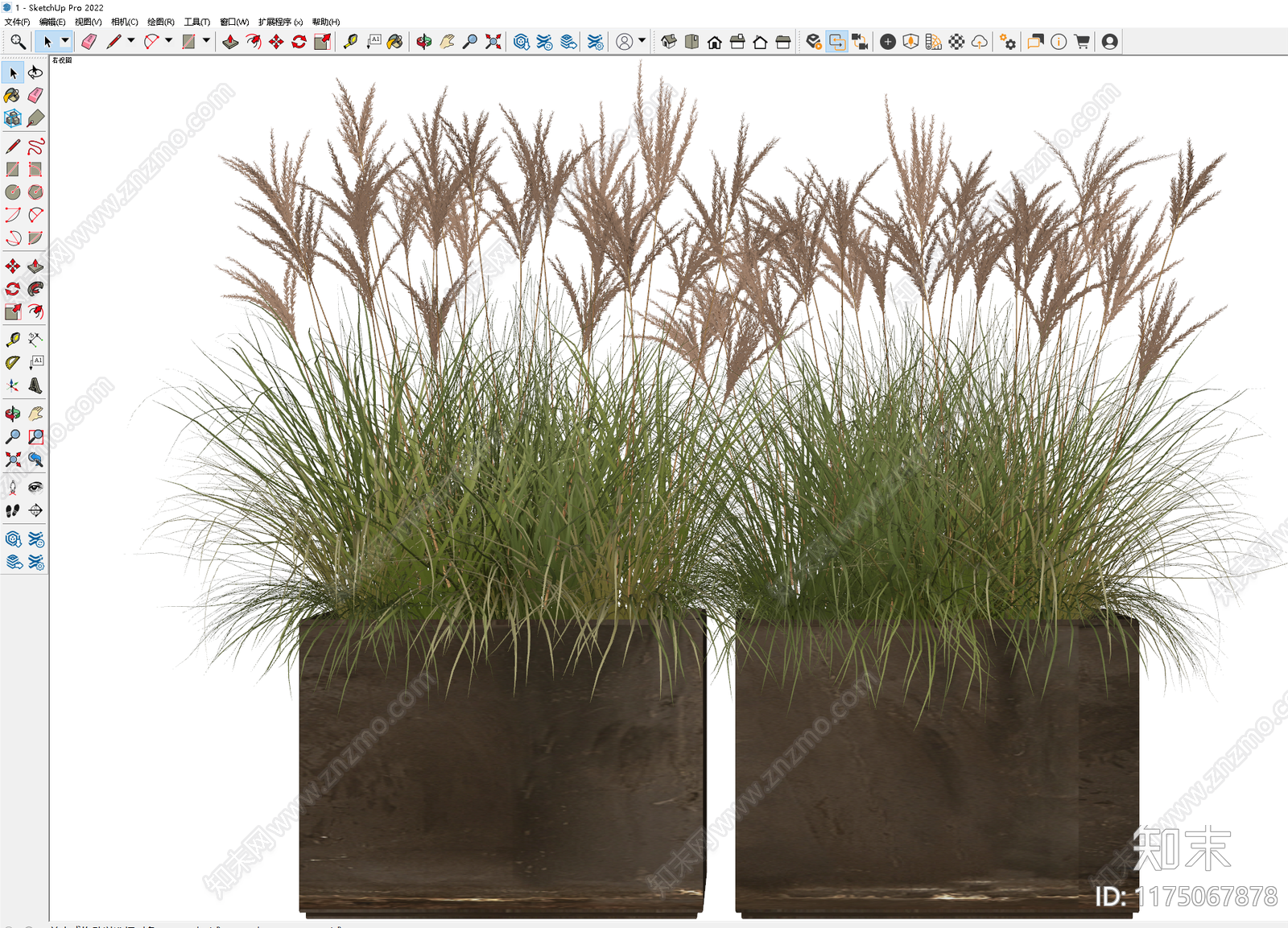1288x928 pixels.
Task: Toggle the highlighted orange-blue toolbar button
Action: tap(837, 42)
